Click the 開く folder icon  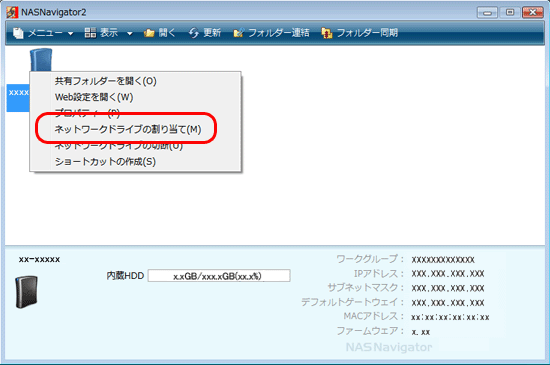click(149, 33)
